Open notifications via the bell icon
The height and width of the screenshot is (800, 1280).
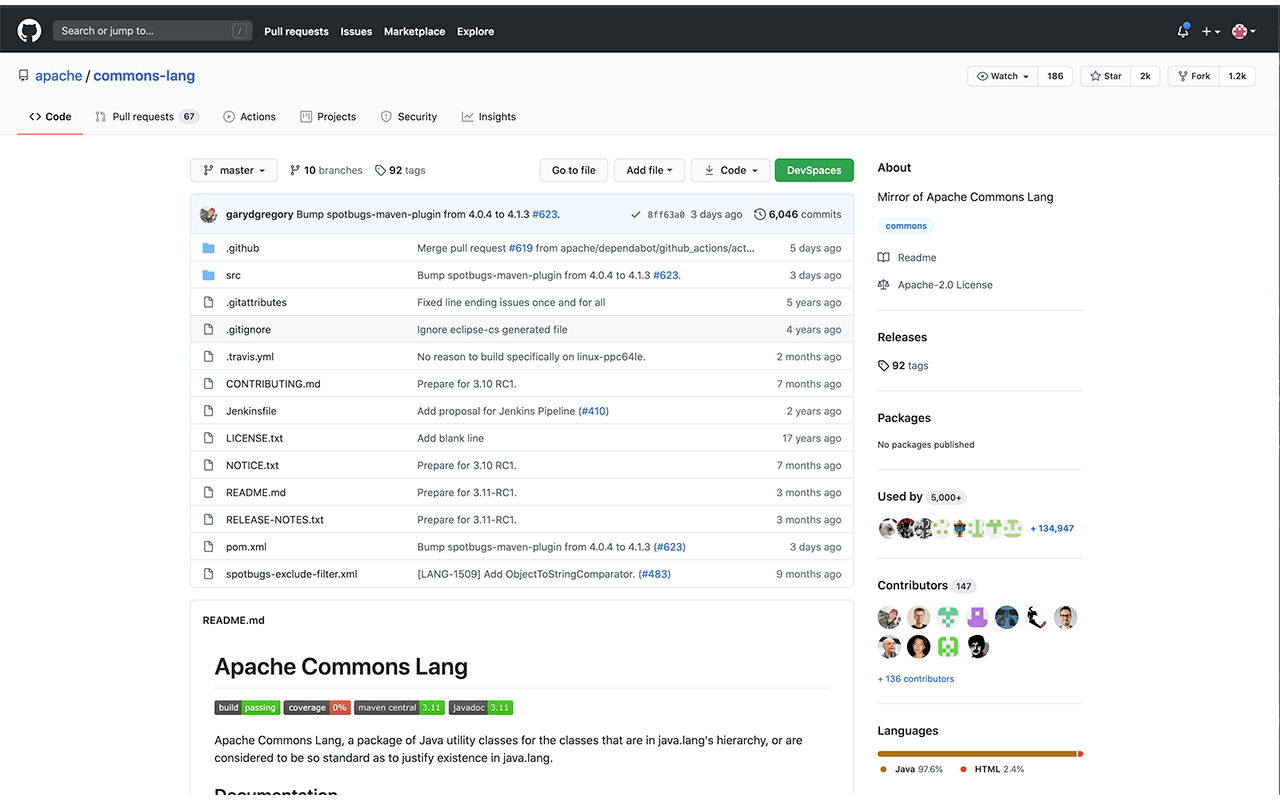point(1181,31)
